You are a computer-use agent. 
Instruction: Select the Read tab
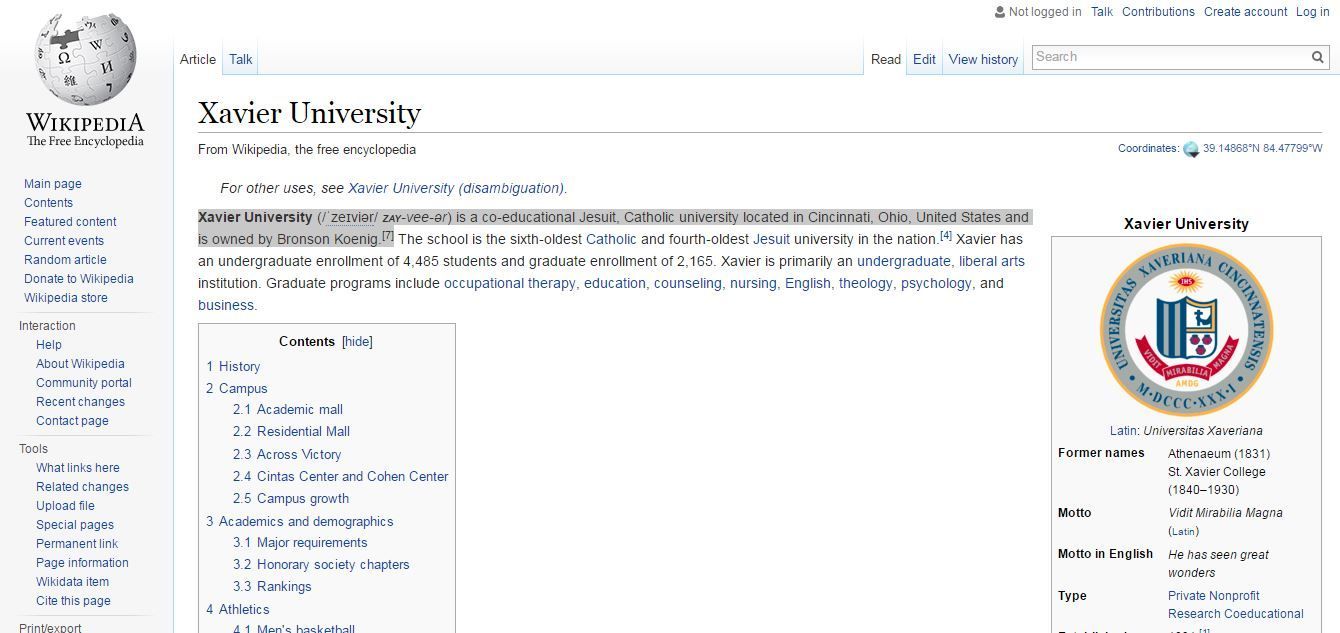coord(886,59)
